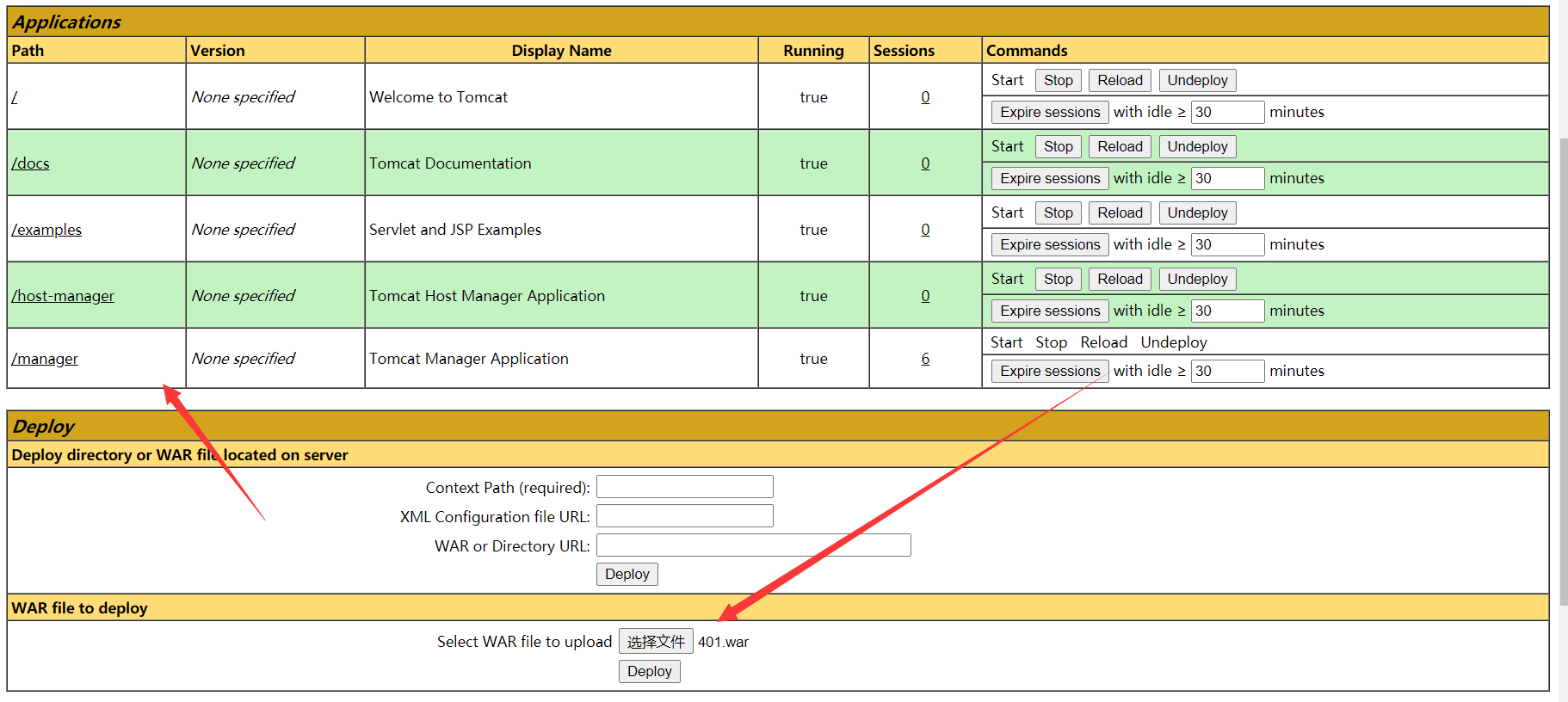The width and height of the screenshot is (1568, 702).
Task: Reload the Welcome to Tomcat application
Action: (1120, 80)
